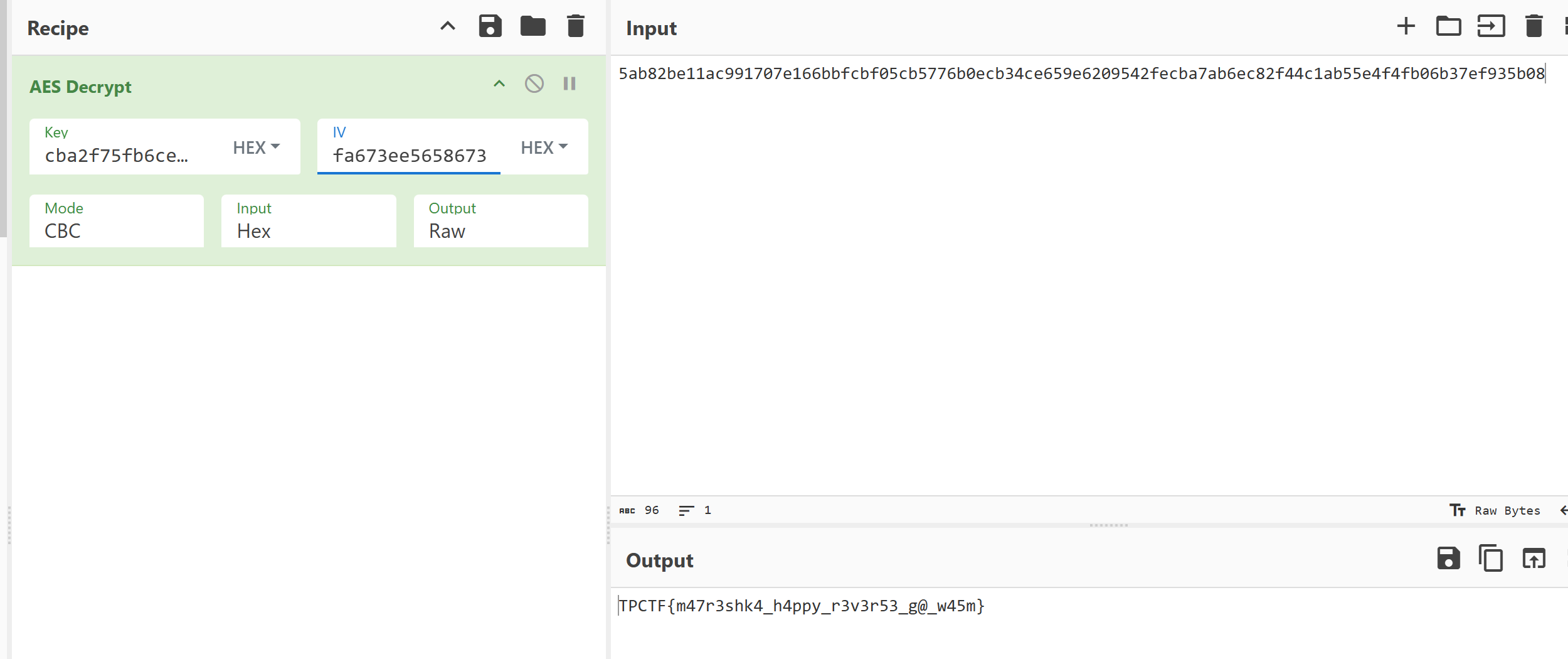Replace input with output
The image size is (1568, 659).
point(1534,558)
